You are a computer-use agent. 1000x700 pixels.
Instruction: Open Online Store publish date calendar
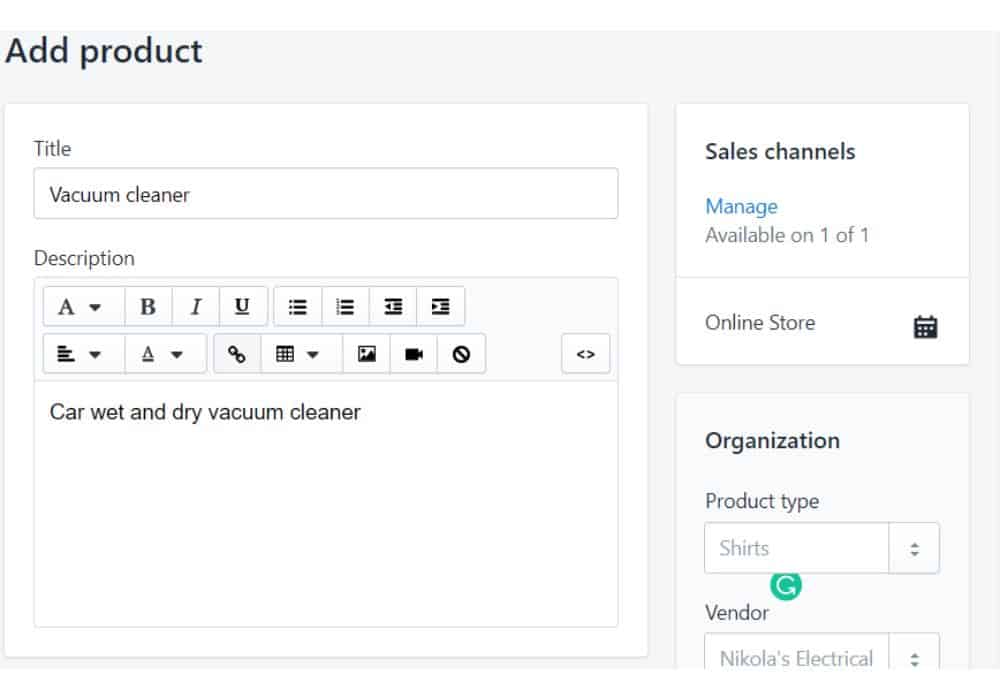pos(926,326)
